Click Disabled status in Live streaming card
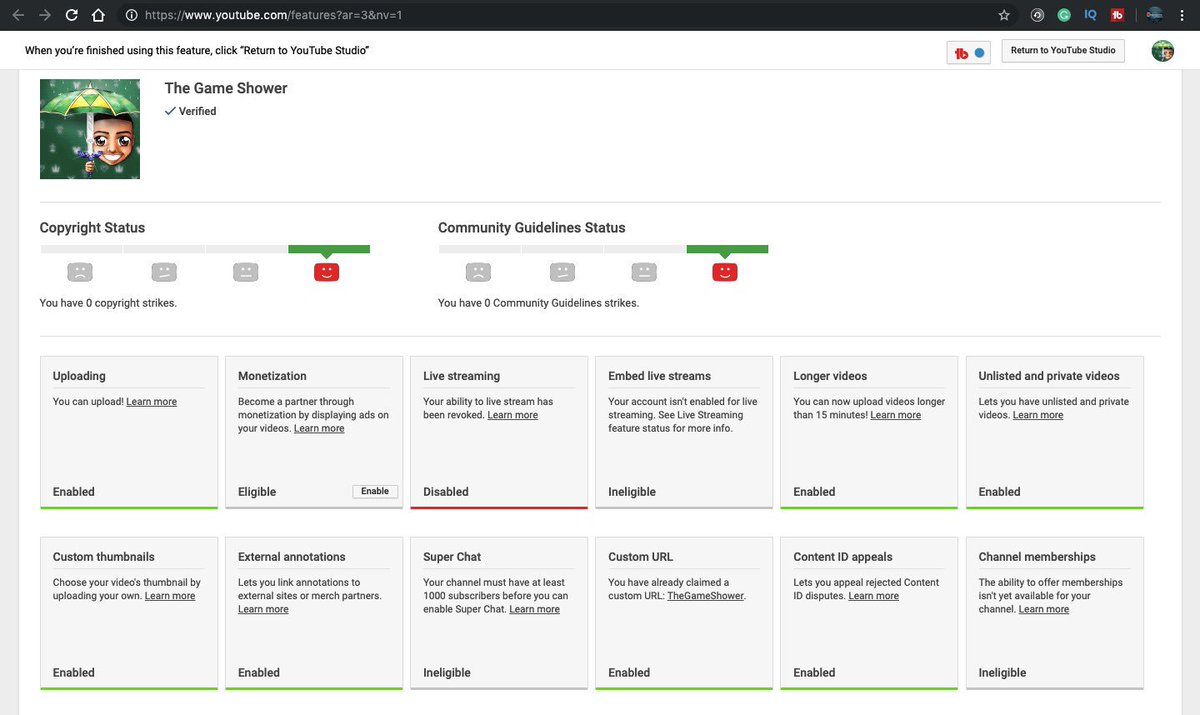The image size is (1200, 715). tap(446, 492)
